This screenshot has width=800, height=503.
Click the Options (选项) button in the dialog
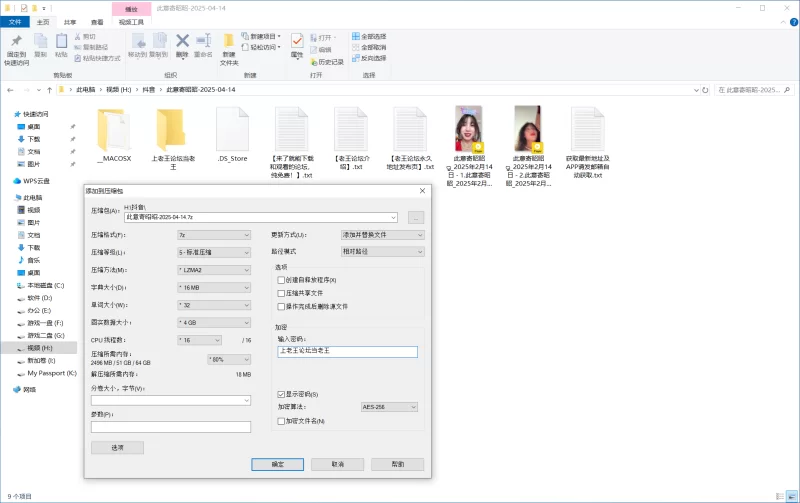point(117,447)
